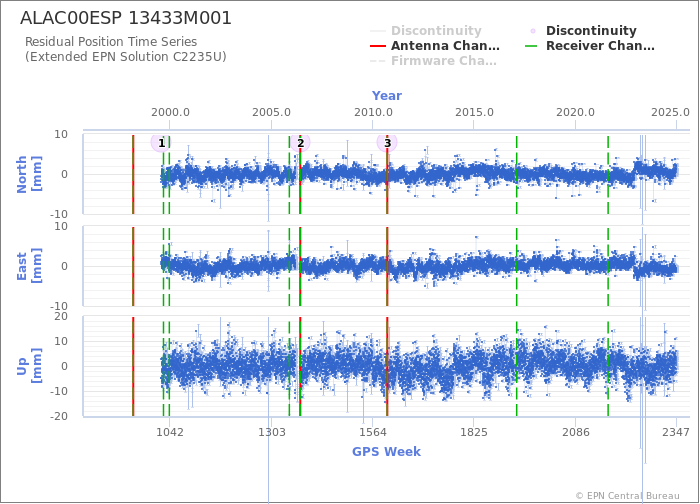
Task: Click the EPN Central Bureau credit
Action: 628,496
